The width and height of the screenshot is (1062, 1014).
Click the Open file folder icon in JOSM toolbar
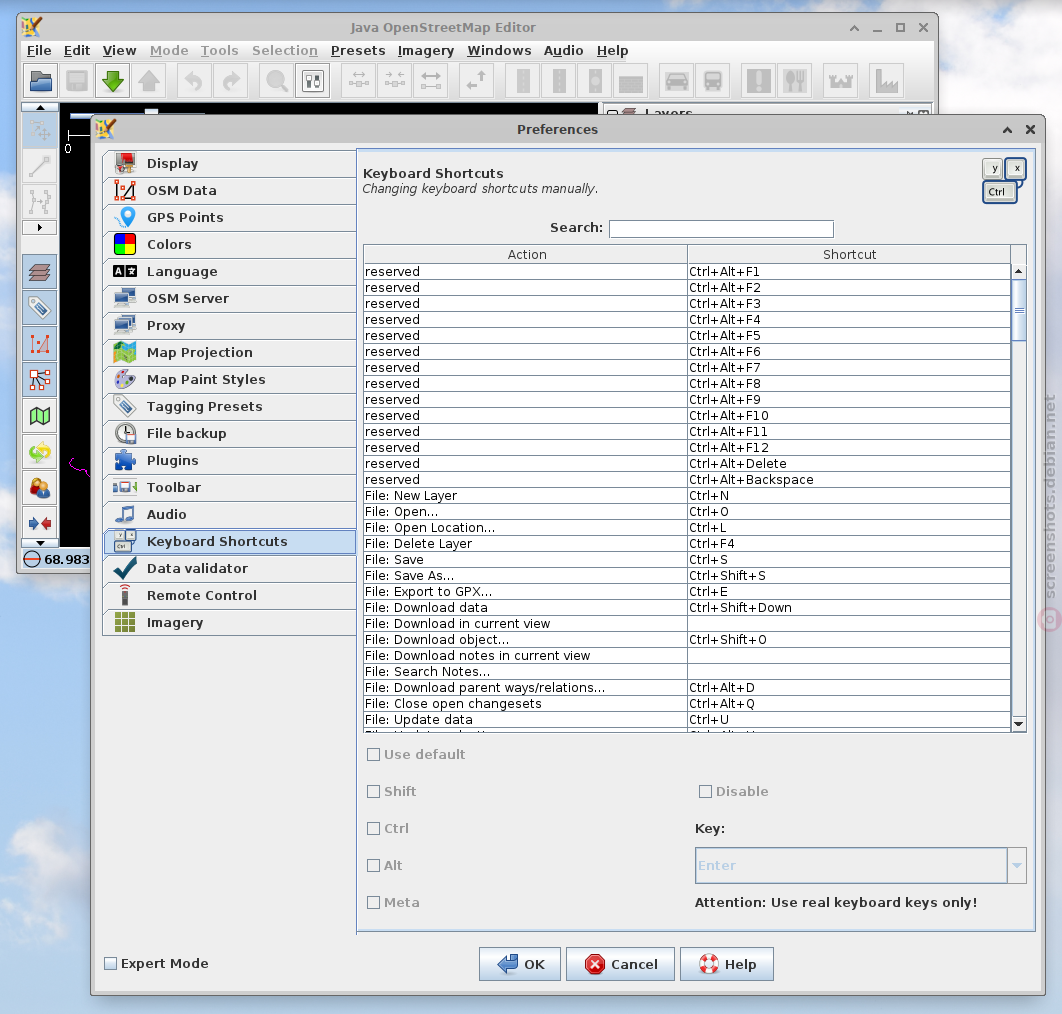41,81
